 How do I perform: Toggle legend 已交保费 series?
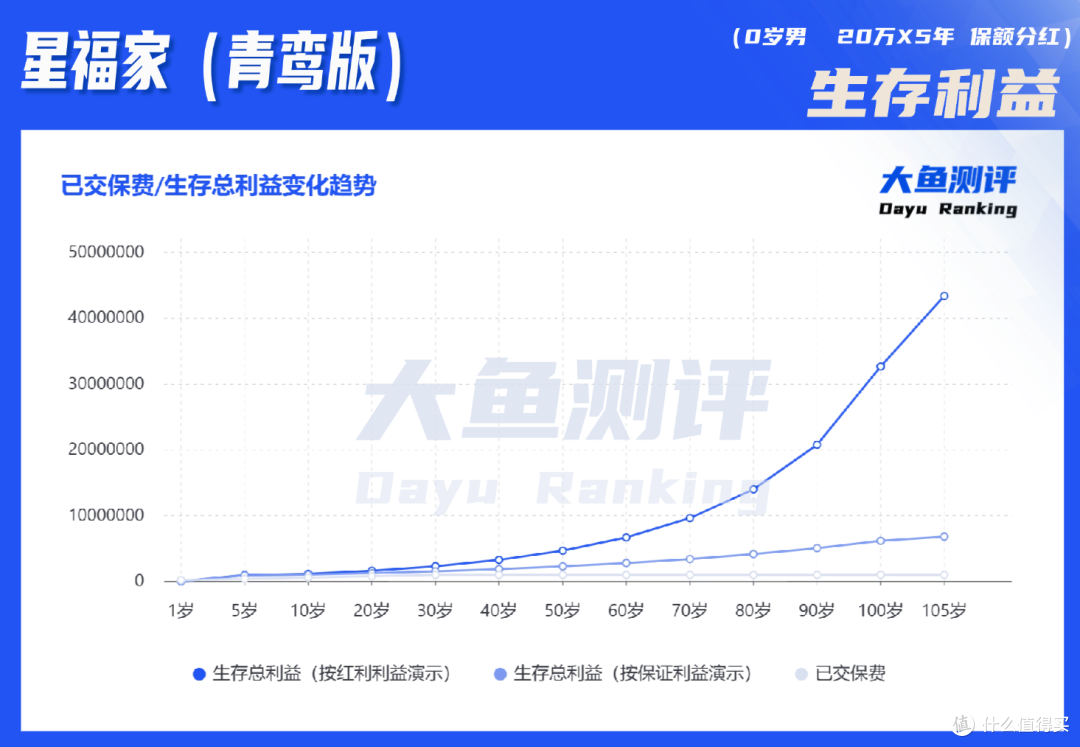click(x=840, y=673)
